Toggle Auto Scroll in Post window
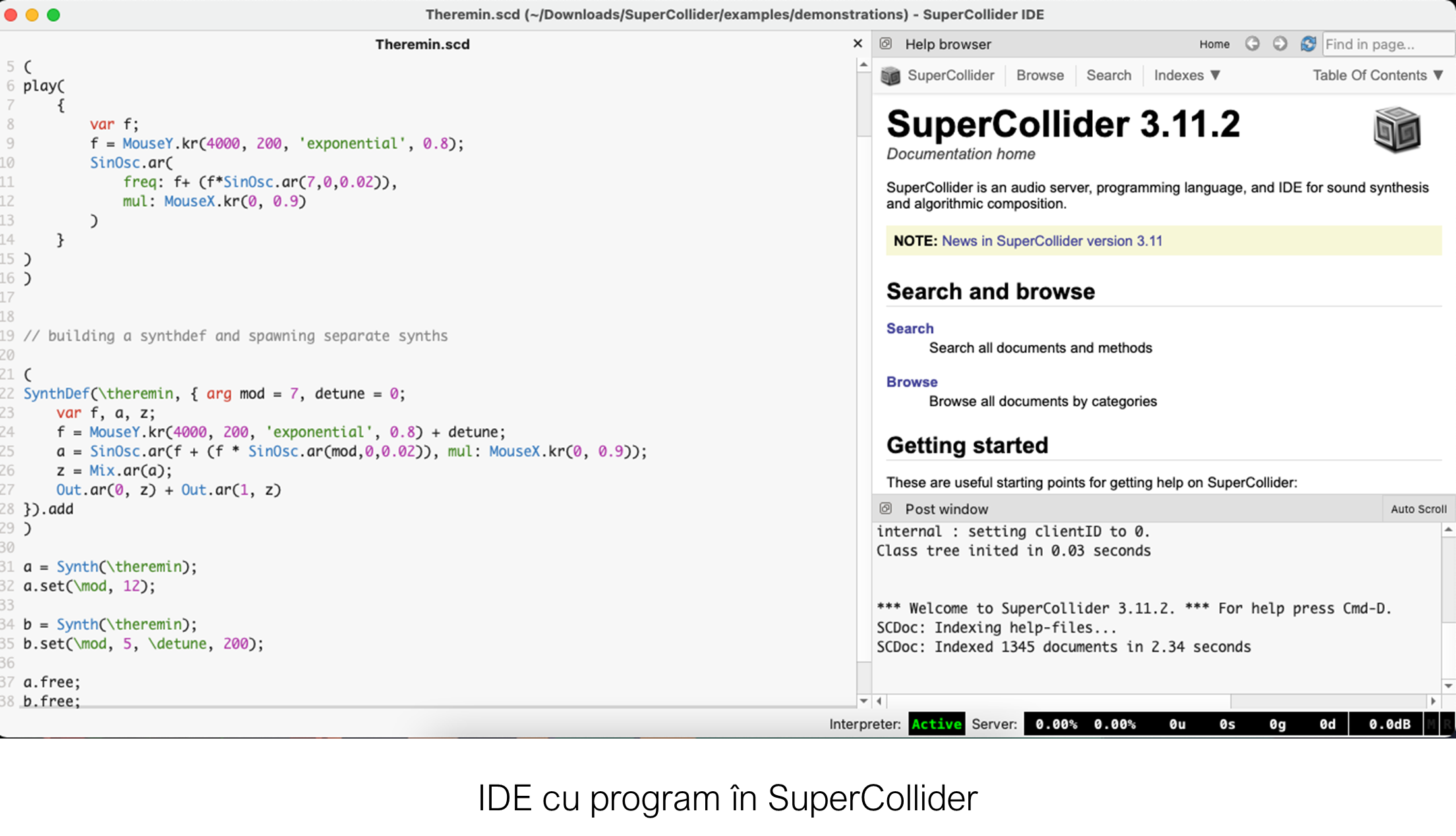The width and height of the screenshot is (1456, 836). tap(1418, 509)
